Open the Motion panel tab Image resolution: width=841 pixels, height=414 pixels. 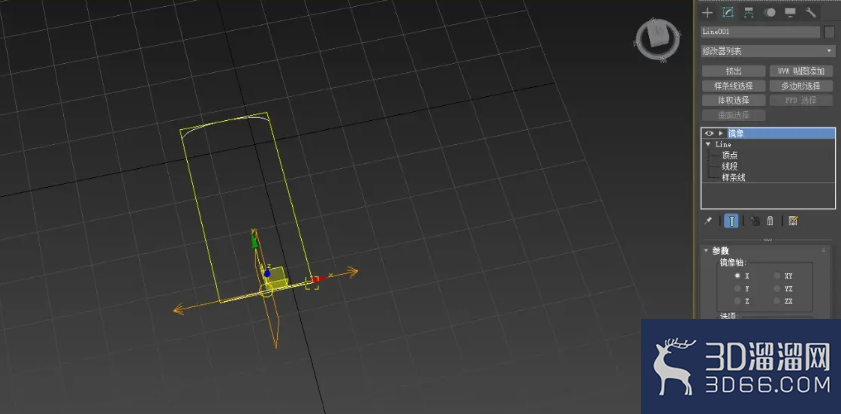[x=770, y=12]
